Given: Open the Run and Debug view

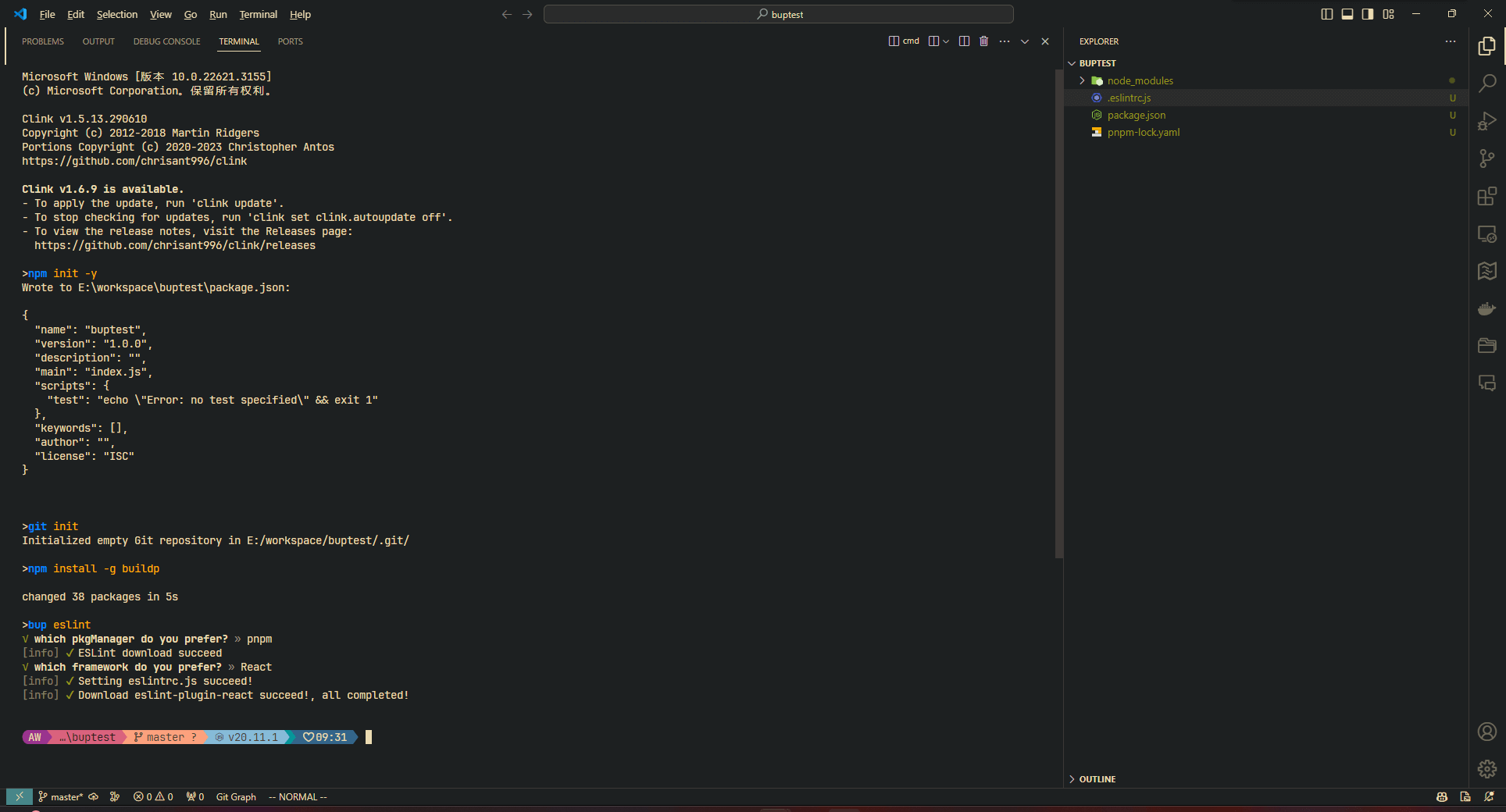Looking at the screenshot, I should 1487,121.
